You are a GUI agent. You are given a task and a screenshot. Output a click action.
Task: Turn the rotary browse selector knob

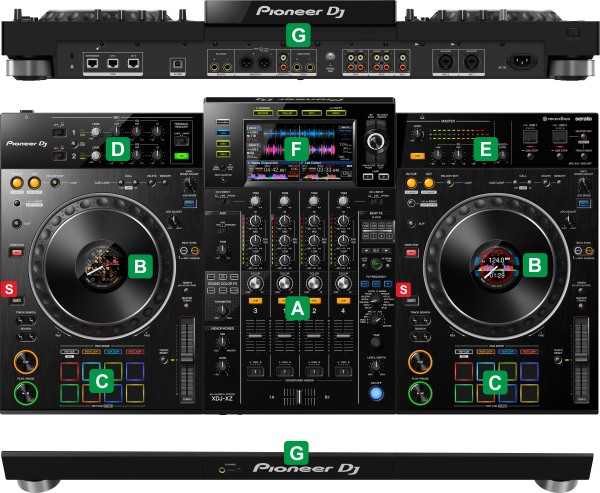tap(375, 141)
